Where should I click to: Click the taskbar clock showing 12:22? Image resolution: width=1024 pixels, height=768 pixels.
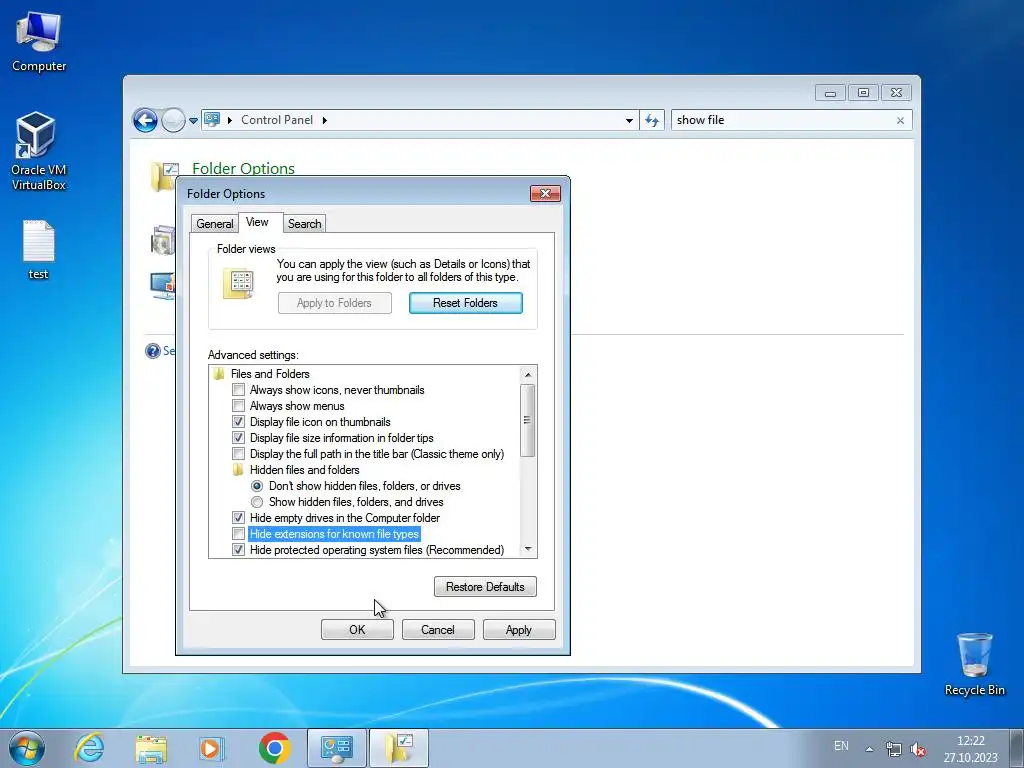(970, 749)
